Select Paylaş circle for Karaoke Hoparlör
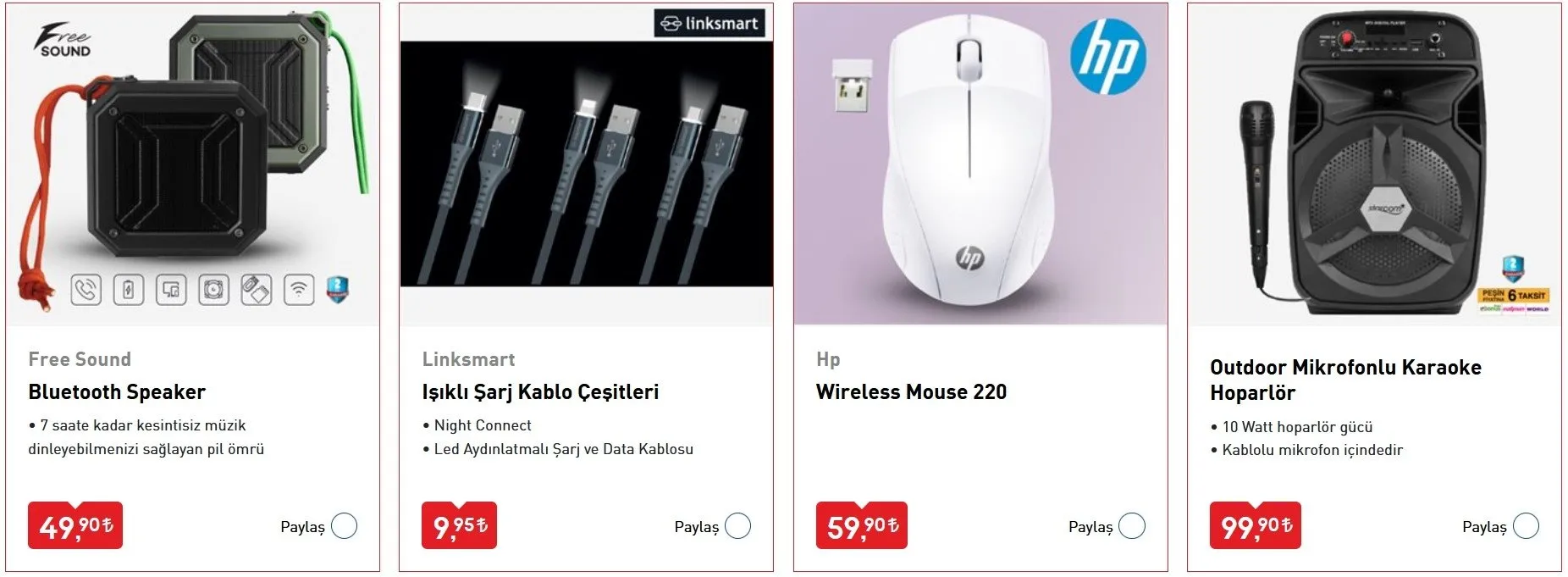1568x577 pixels. (1526, 526)
